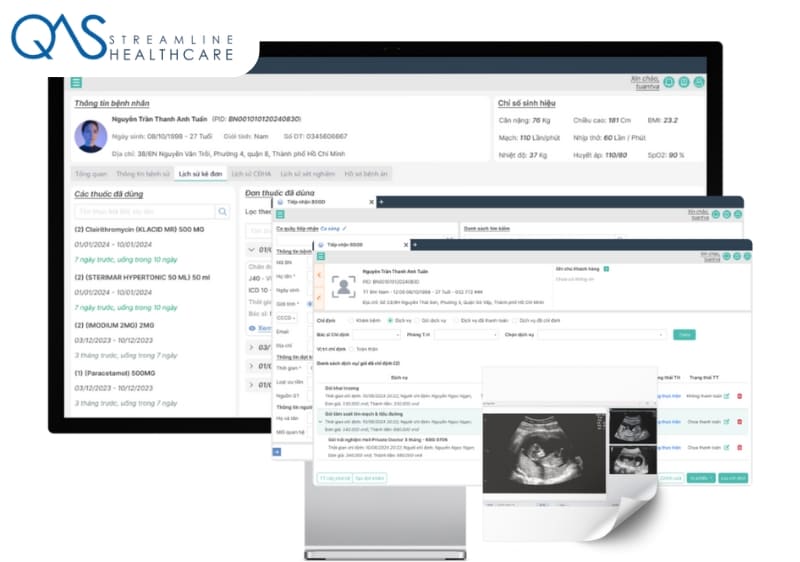Click the round icon beside the tuanna greeting in main window
The image size is (800, 562).
coord(669,82)
